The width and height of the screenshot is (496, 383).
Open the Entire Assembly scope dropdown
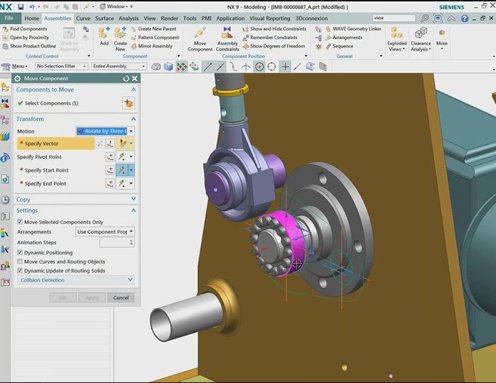(x=119, y=66)
